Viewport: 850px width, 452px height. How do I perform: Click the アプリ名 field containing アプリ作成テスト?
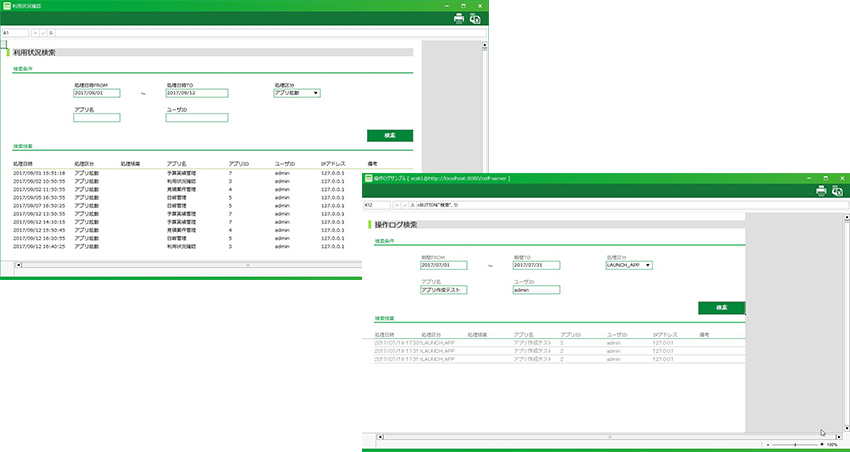click(443, 290)
